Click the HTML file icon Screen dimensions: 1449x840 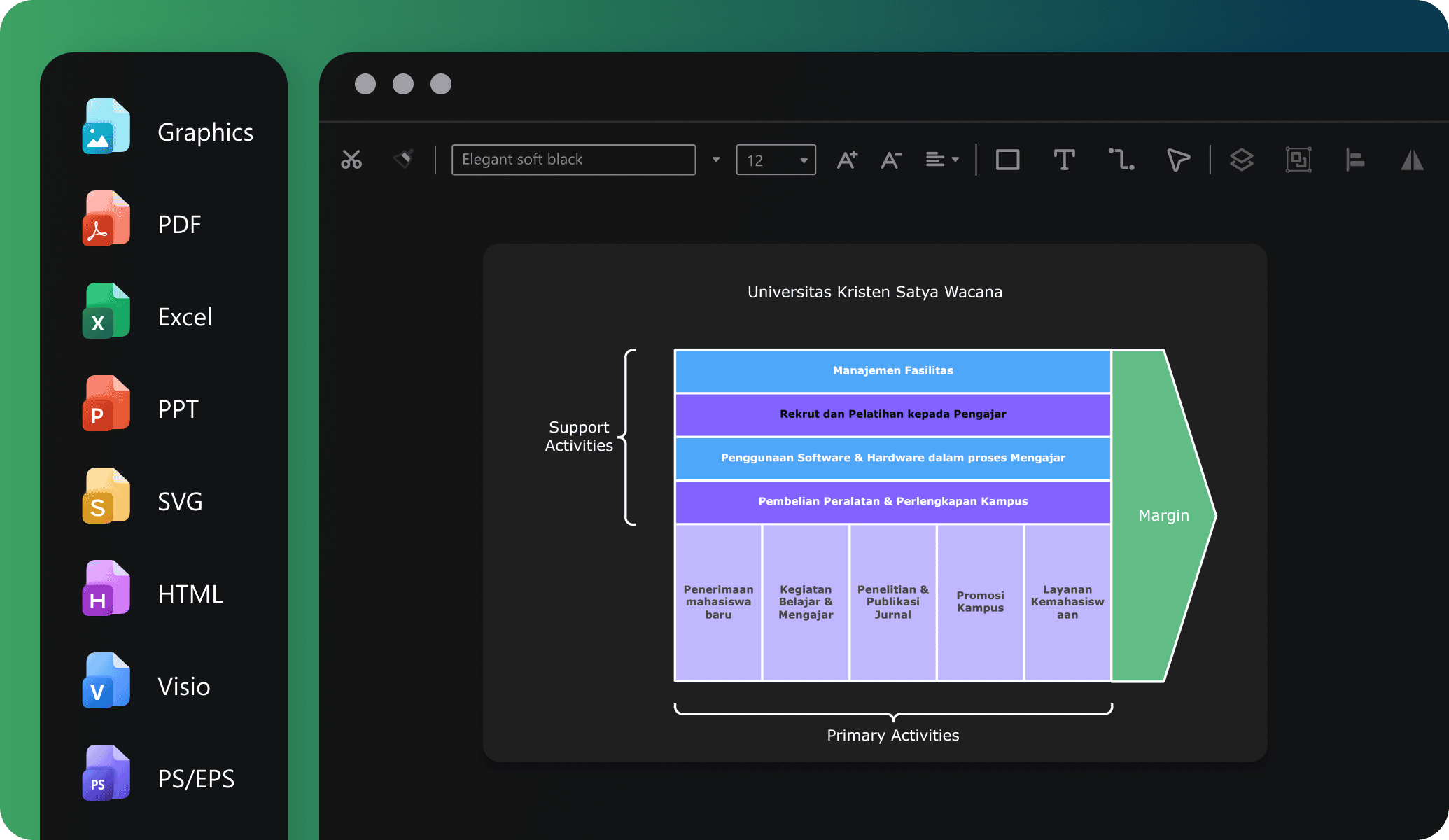click(106, 588)
